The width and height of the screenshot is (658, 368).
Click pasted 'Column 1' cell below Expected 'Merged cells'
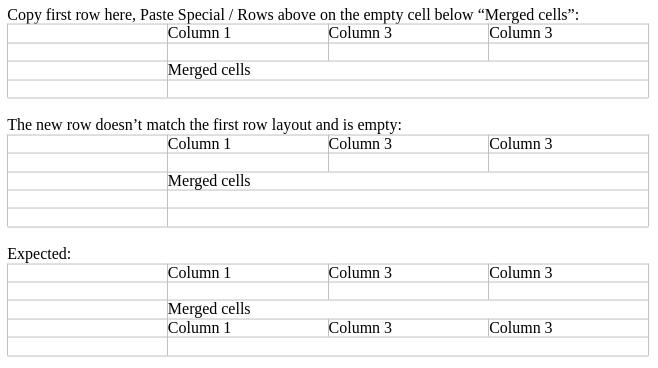(248, 328)
